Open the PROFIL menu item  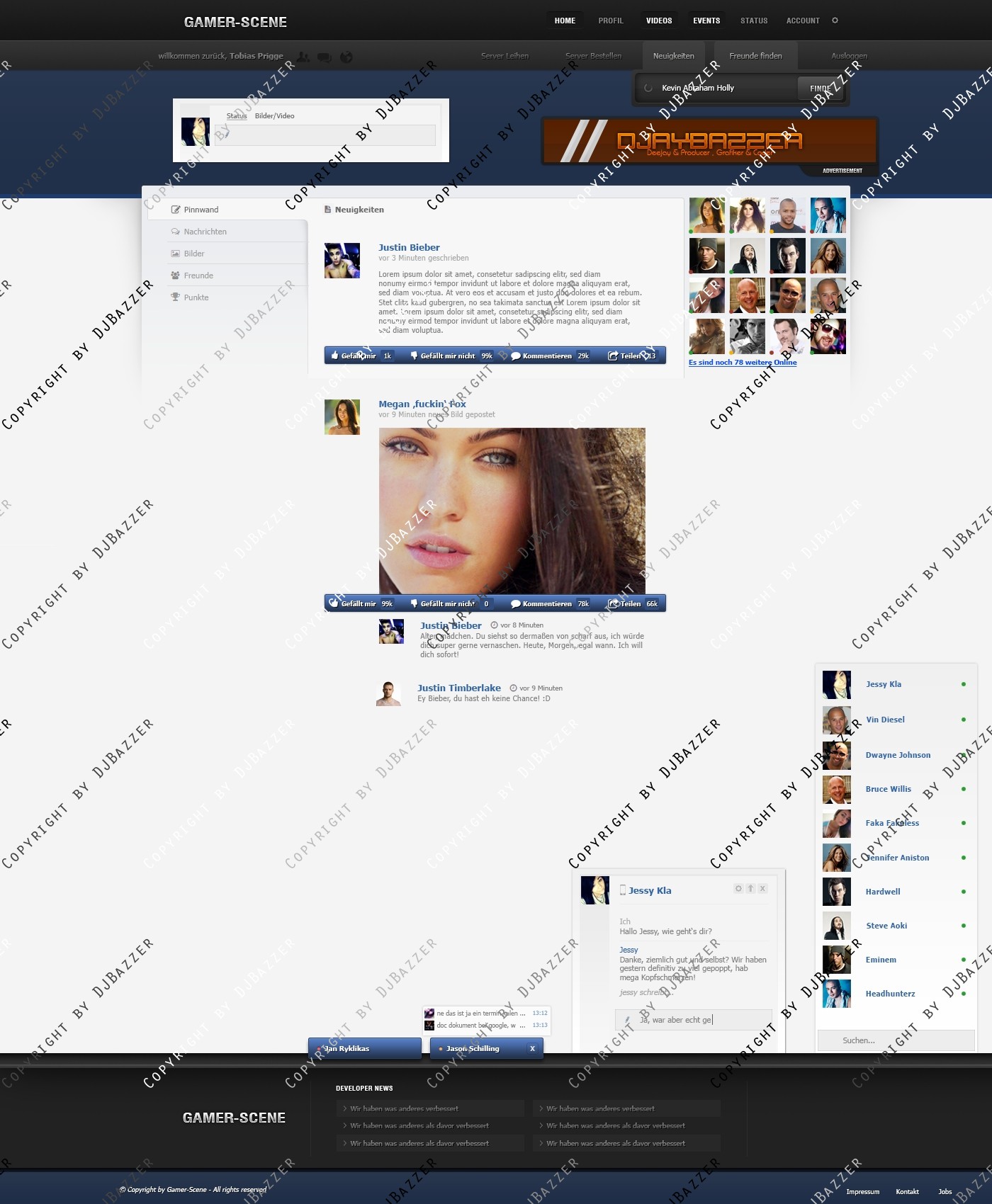(x=611, y=21)
